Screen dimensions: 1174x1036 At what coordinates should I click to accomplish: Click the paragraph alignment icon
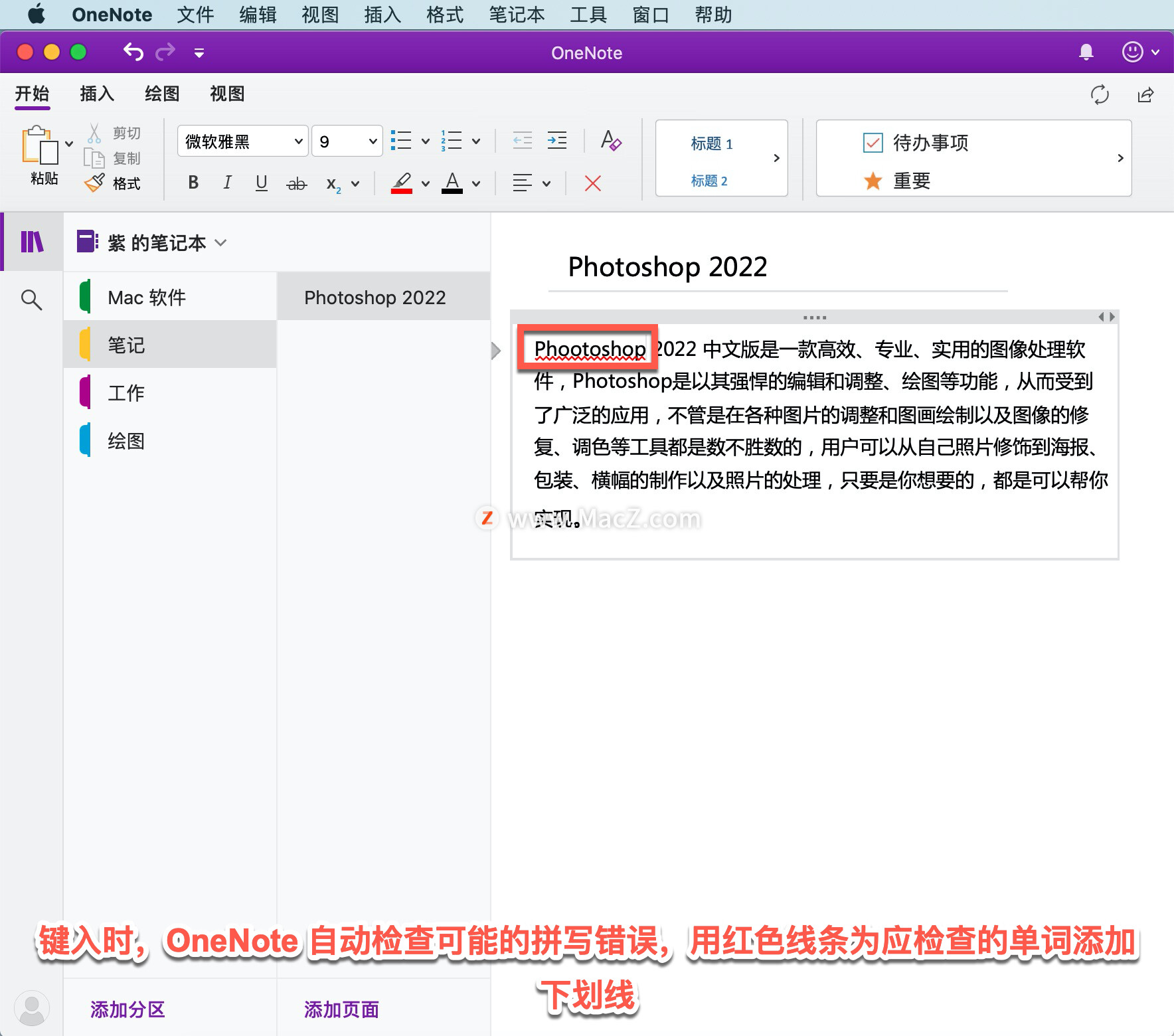coord(523,183)
